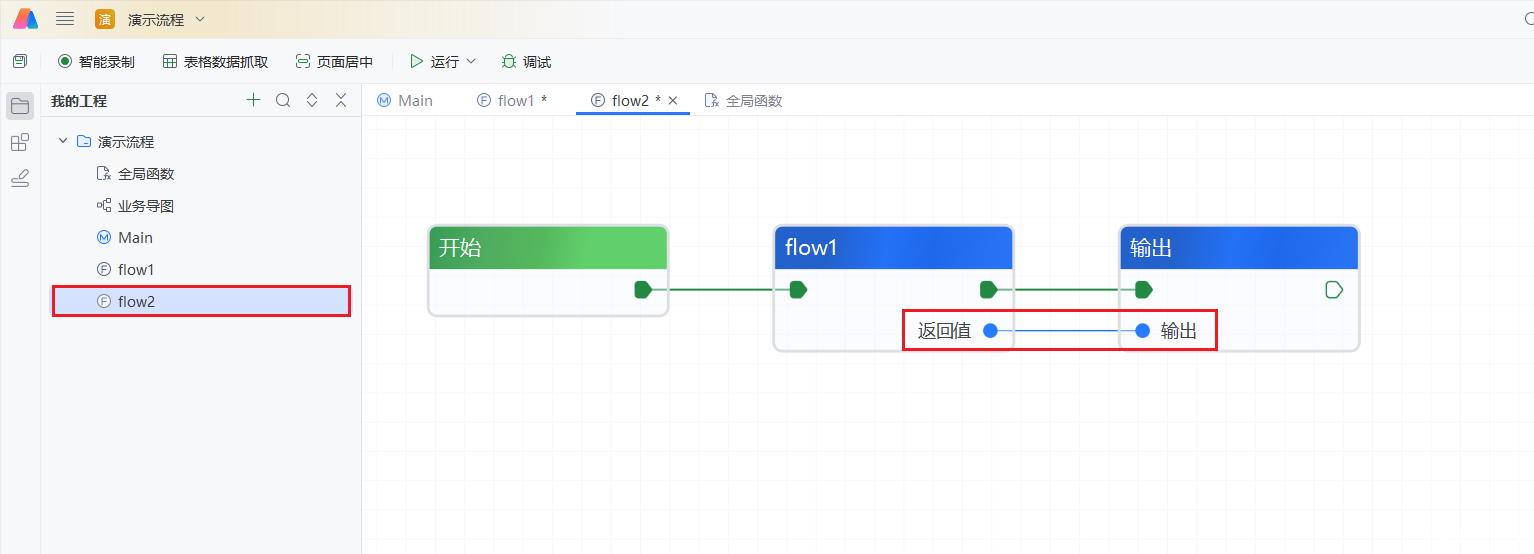Start debugging with 调试 button
The image size is (1534, 554).
(x=526, y=62)
